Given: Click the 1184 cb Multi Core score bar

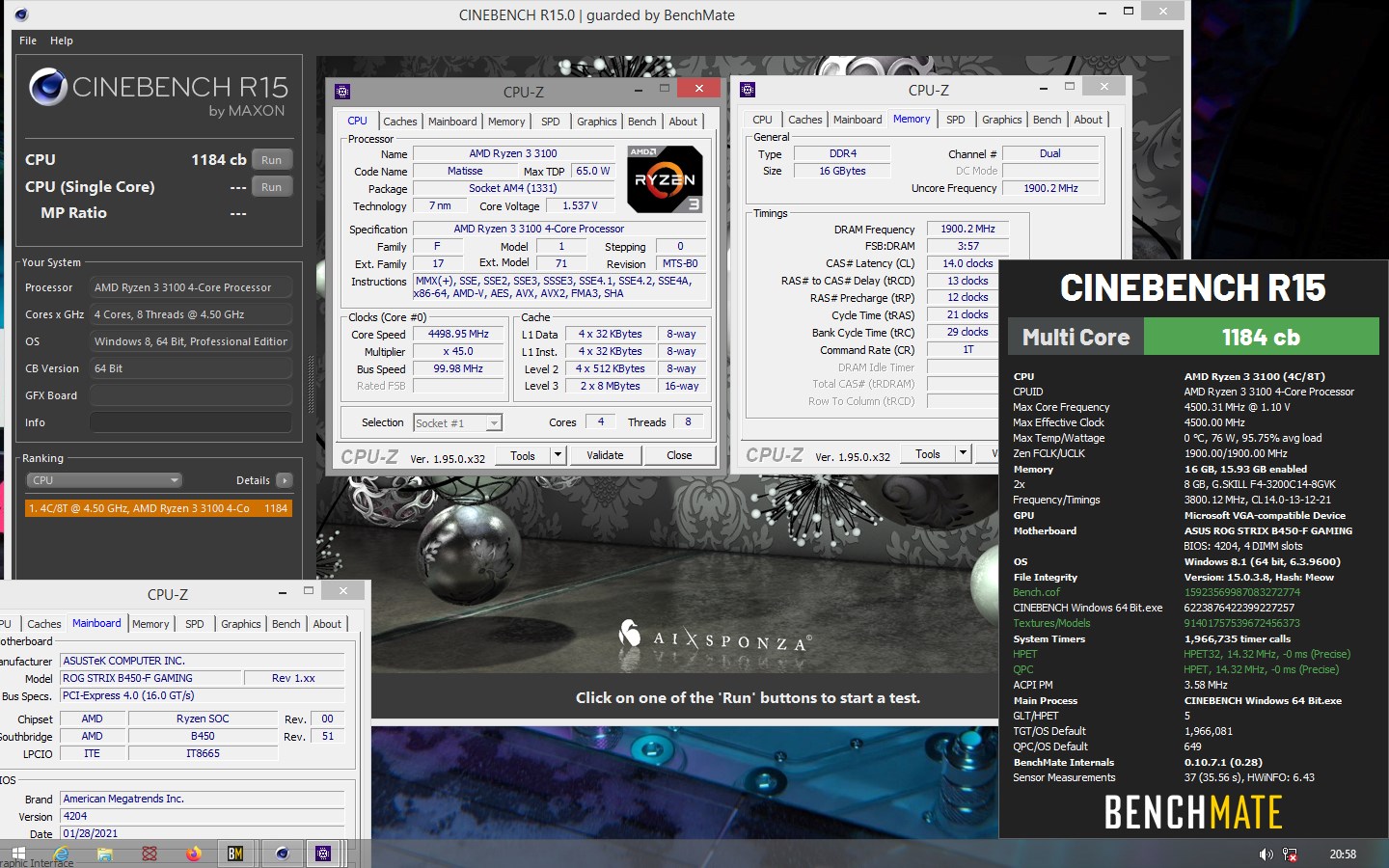Looking at the screenshot, I should click(1262, 338).
